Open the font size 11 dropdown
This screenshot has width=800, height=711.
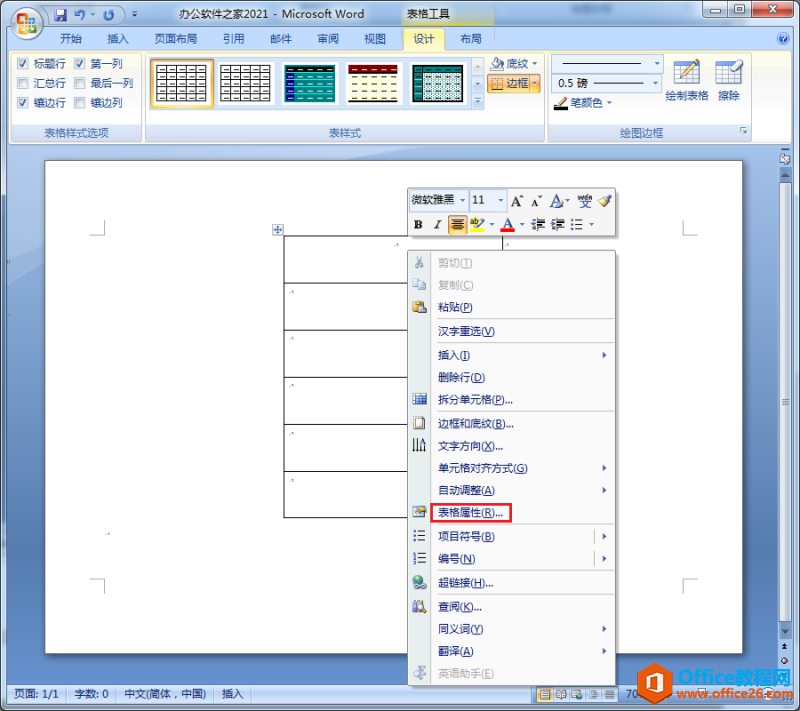coord(501,200)
